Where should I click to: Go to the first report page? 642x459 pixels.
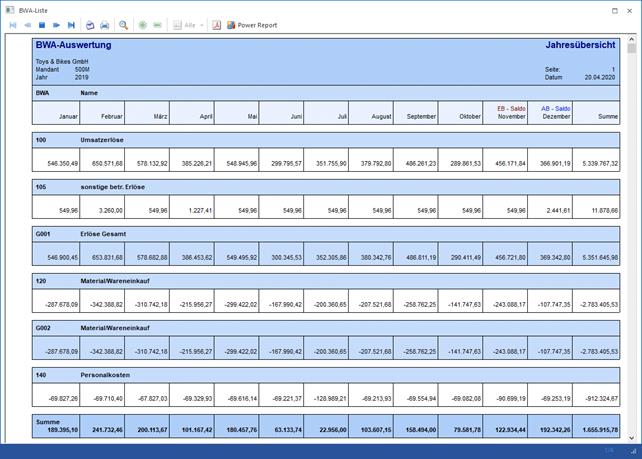pos(13,25)
